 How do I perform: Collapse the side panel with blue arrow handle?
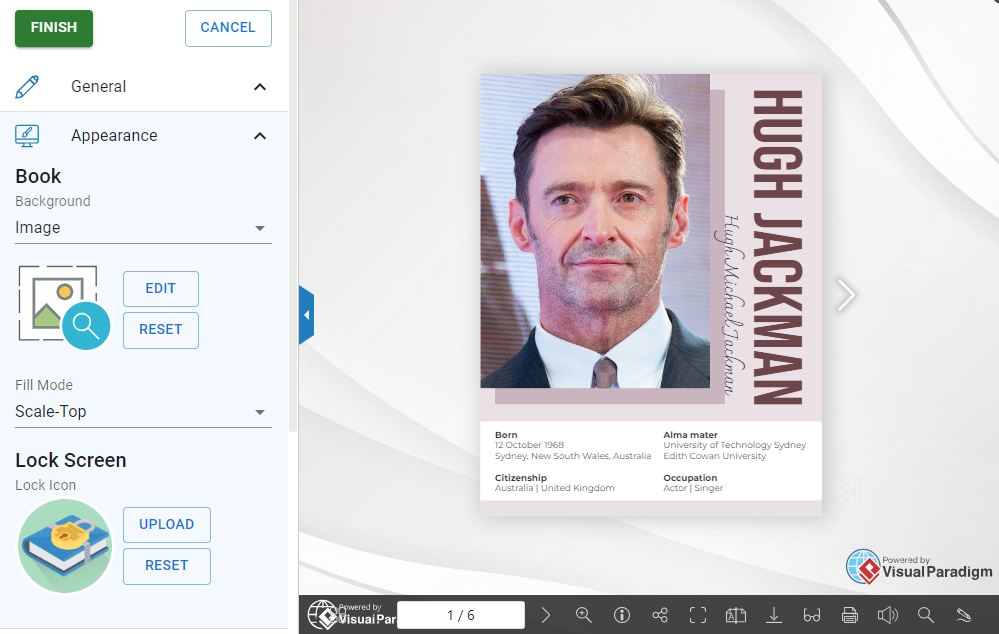(x=307, y=315)
